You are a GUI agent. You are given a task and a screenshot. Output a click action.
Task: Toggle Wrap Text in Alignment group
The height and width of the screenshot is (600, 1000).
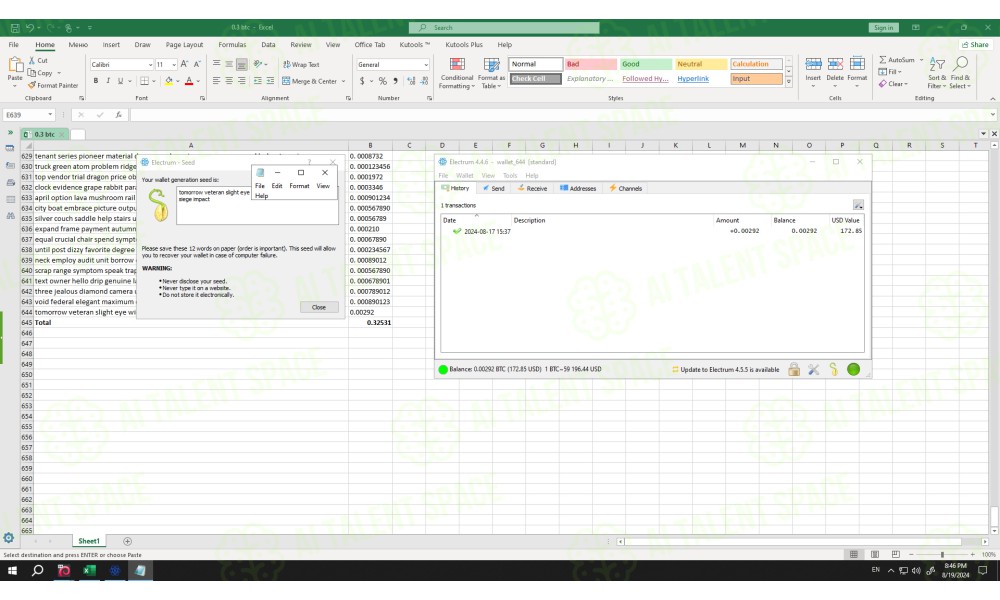(301, 64)
